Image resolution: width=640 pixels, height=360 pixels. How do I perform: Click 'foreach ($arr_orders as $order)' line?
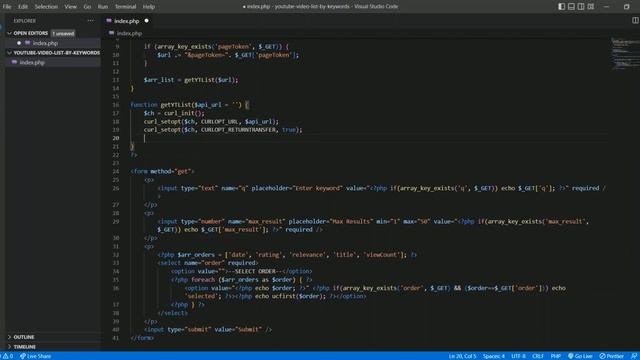tap(242, 280)
